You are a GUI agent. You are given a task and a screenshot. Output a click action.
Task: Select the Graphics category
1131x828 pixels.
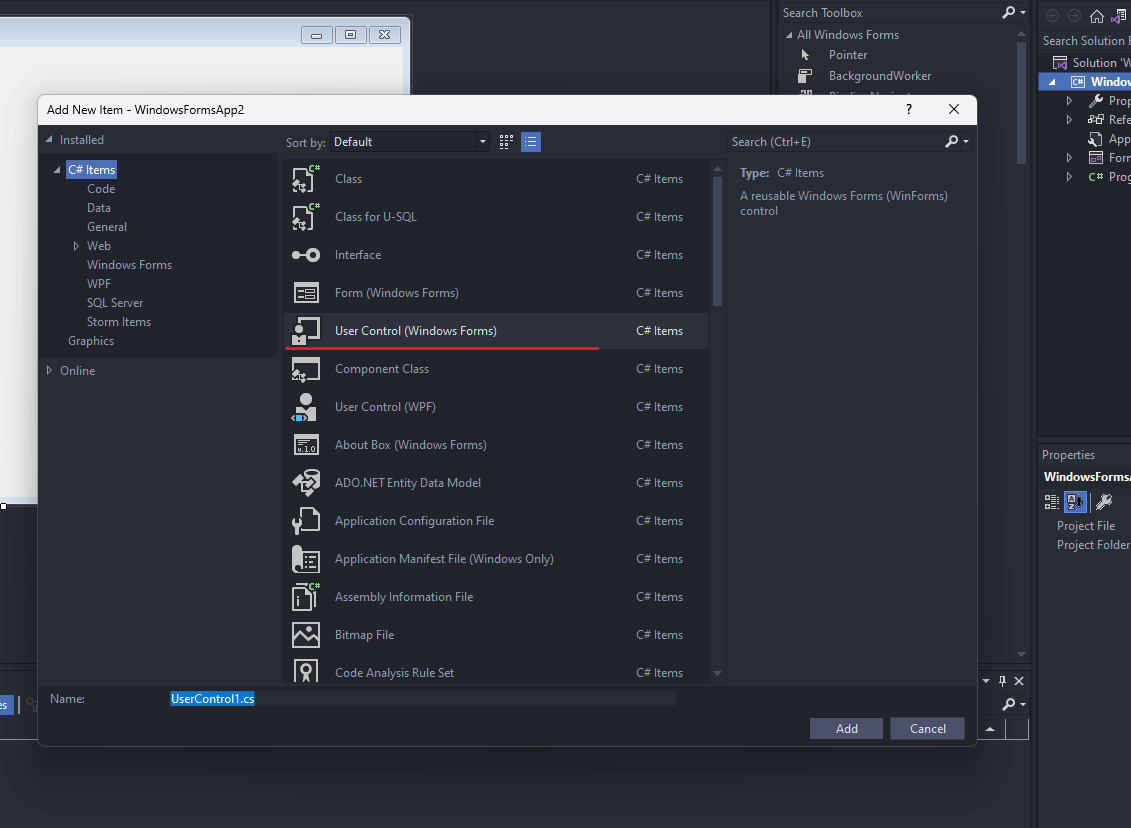tap(91, 341)
